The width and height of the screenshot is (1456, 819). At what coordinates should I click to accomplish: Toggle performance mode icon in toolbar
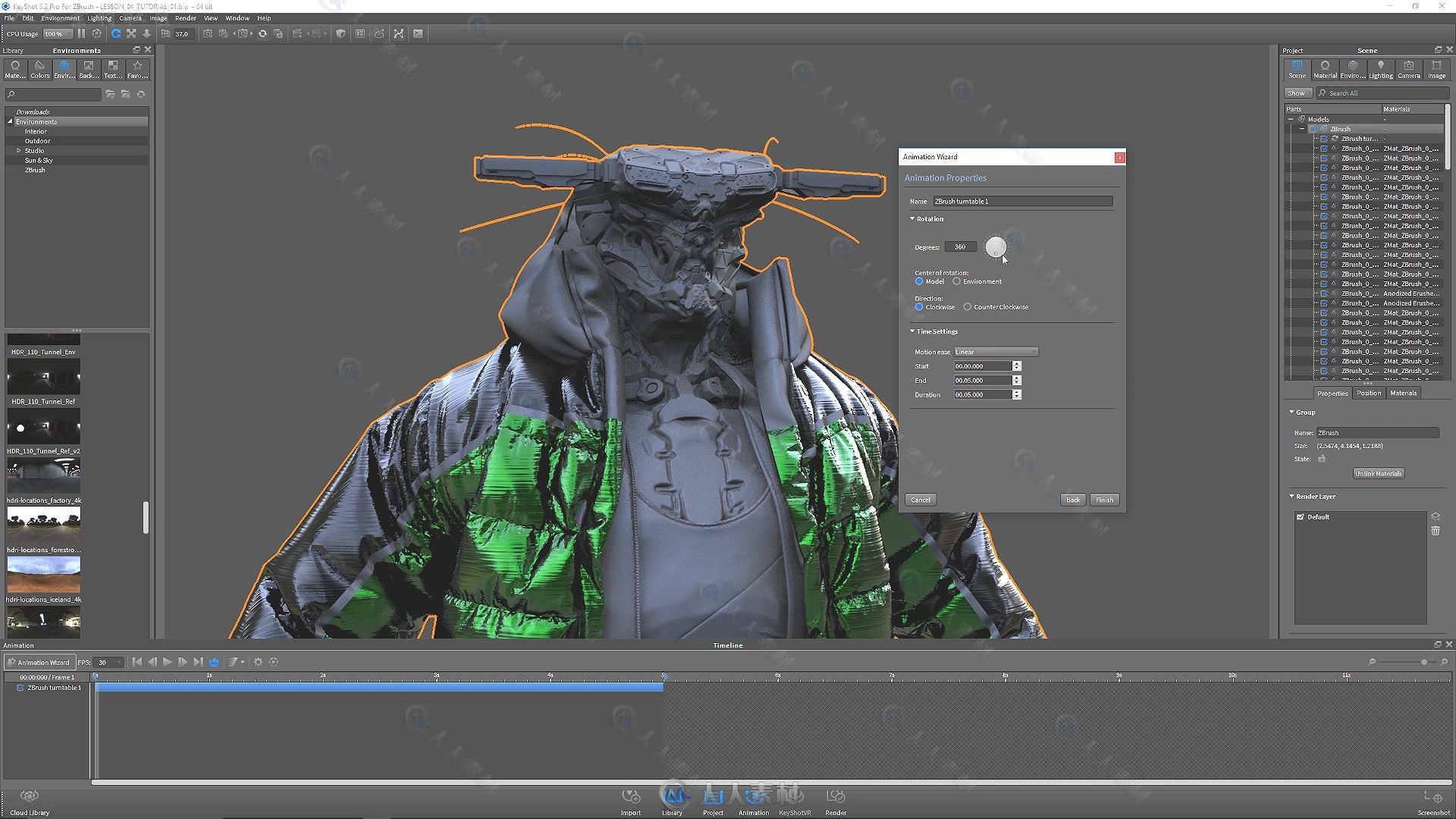coord(96,33)
